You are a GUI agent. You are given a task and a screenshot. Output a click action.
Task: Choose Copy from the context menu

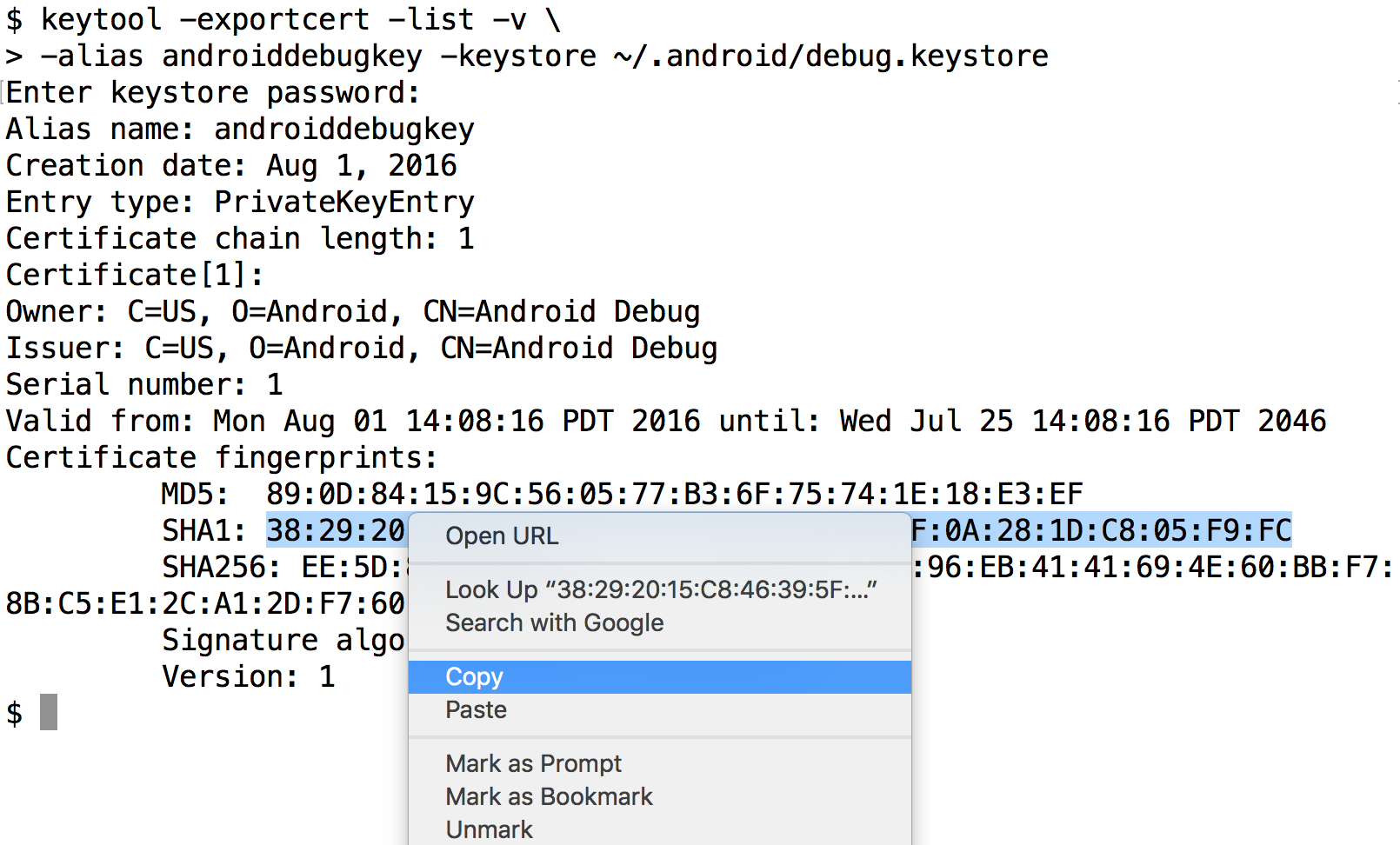[475, 676]
